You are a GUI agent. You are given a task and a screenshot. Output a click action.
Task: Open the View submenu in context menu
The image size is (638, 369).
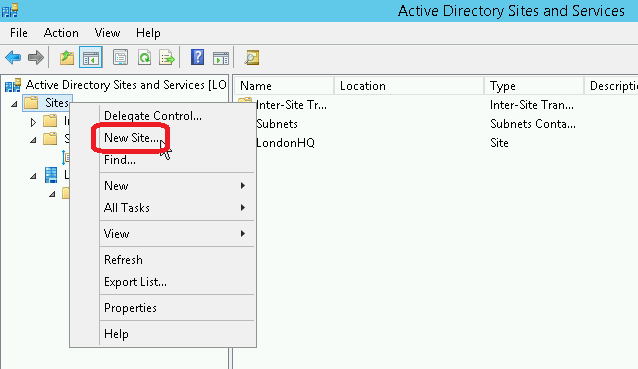(x=177, y=234)
